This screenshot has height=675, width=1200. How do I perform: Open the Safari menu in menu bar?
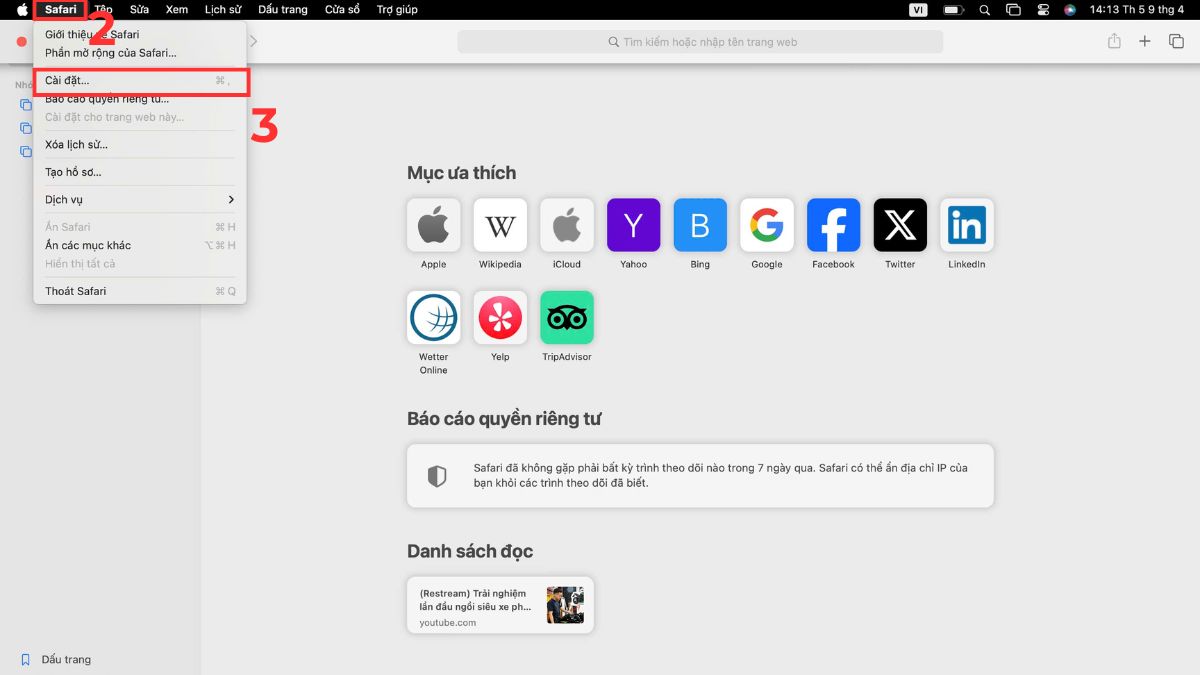pyautogui.click(x=61, y=9)
